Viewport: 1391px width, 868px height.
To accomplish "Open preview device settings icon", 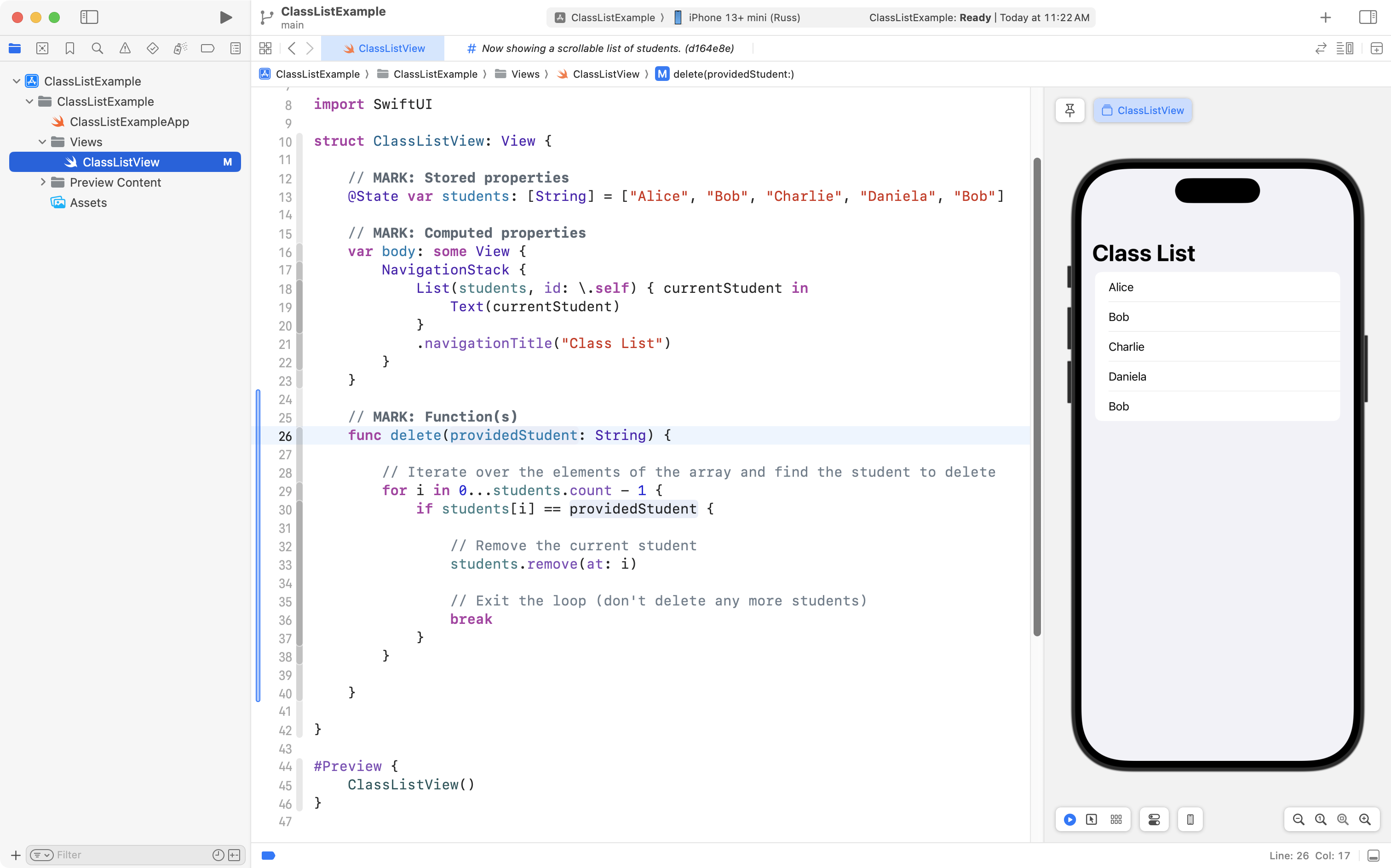I will pos(1154,819).
